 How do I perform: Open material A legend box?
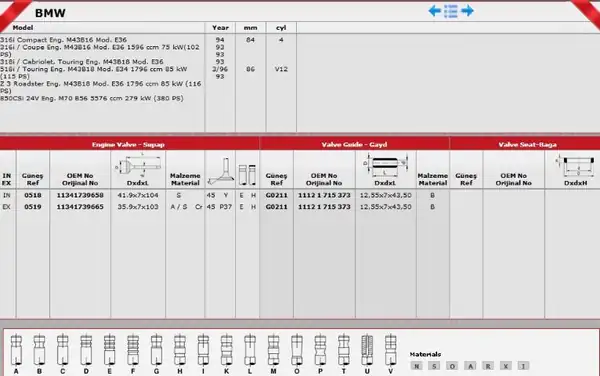[x=470, y=366]
